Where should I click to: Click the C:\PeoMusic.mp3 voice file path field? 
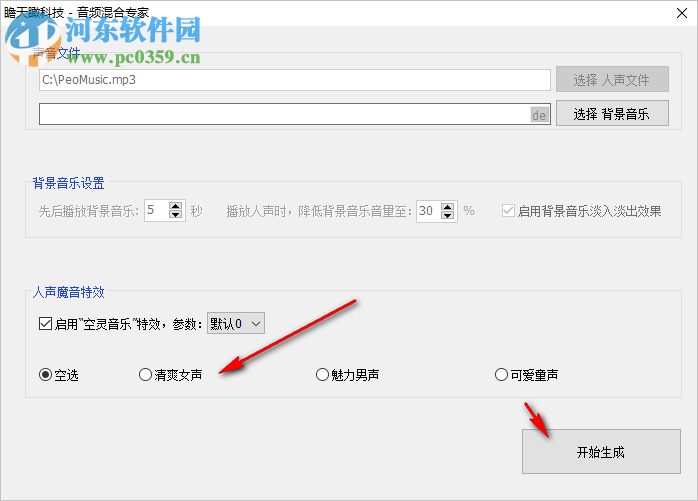pos(295,80)
